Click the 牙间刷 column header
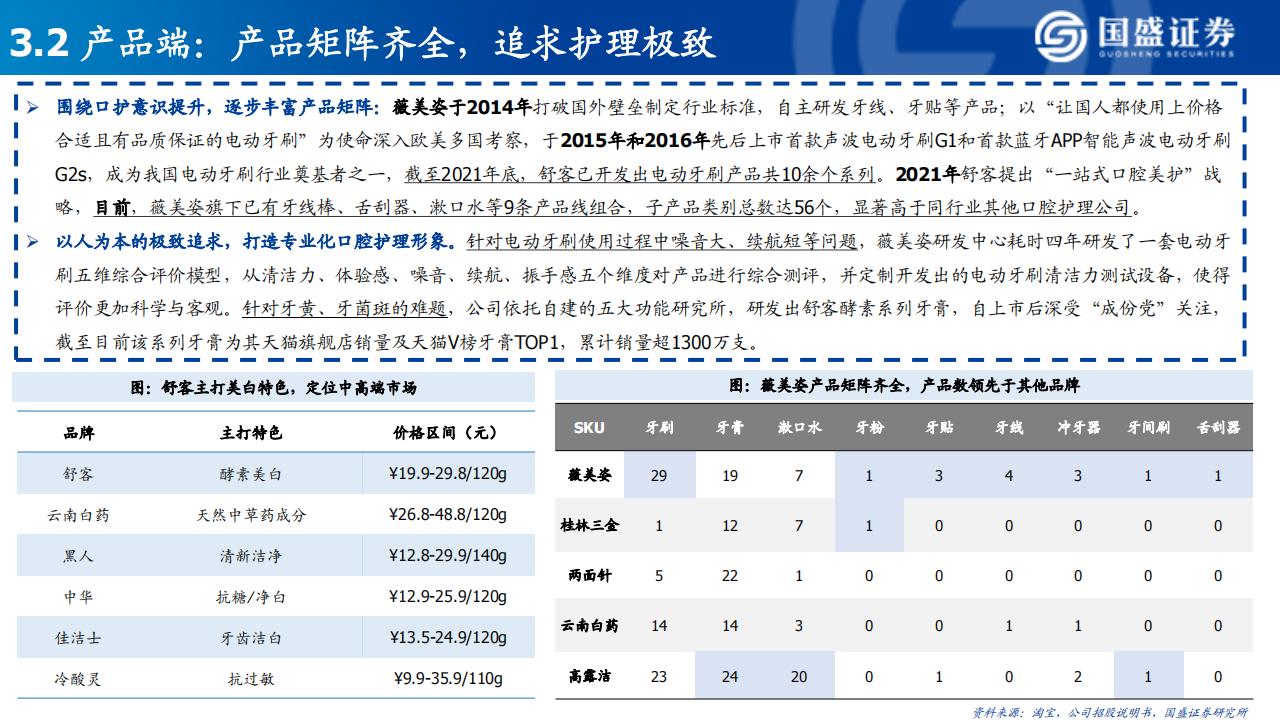The image size is (1280, 720). (1148, 427)
